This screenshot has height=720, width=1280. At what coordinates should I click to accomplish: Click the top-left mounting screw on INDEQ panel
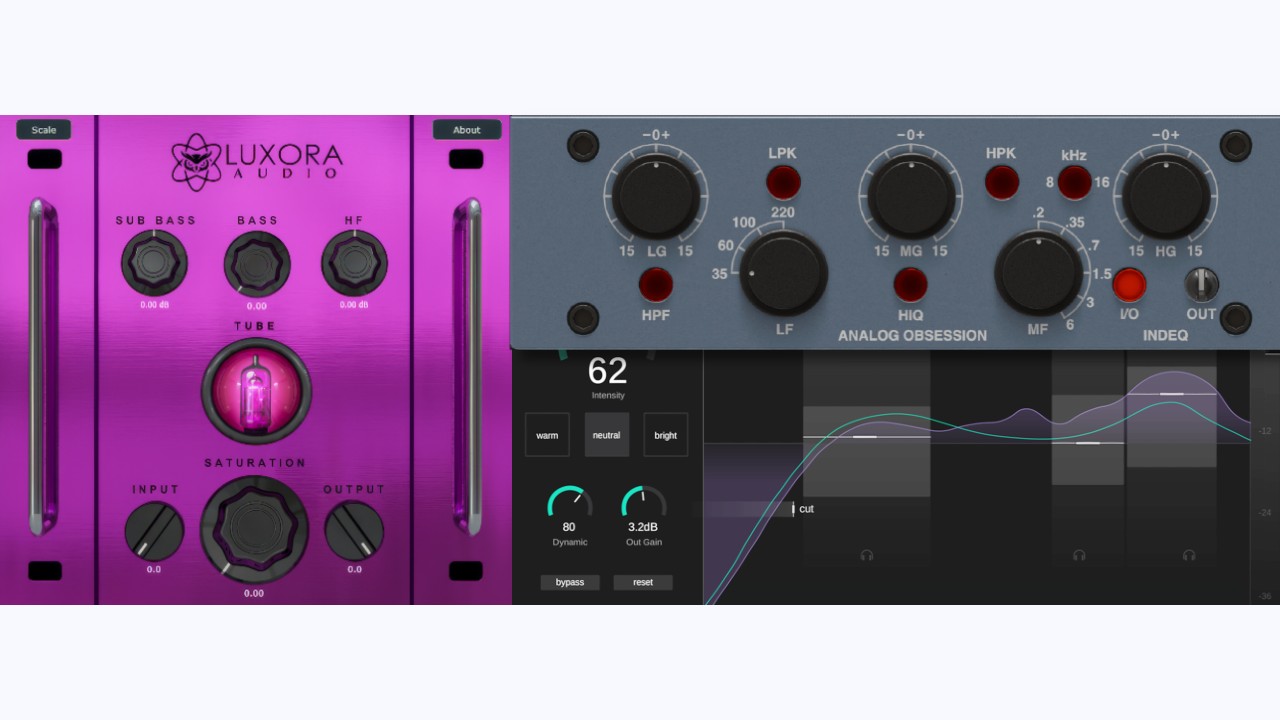pyautogui.click(x=582, y=145)
